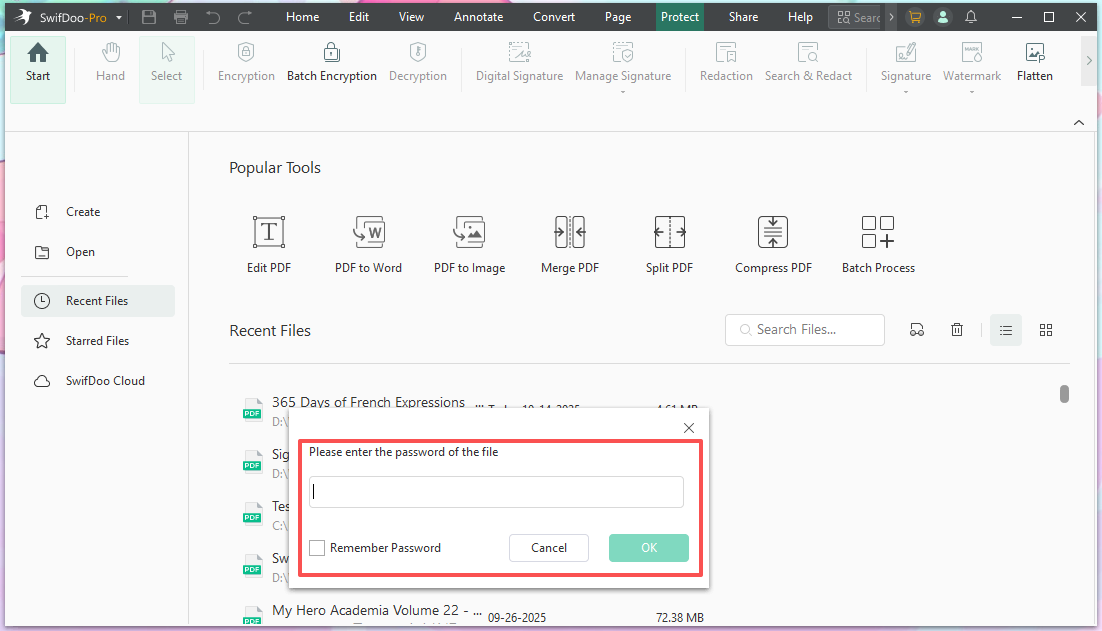
Task: Expand the SwifDoo-Pro title dropdown arrow
Action: [x=120, y=18]
